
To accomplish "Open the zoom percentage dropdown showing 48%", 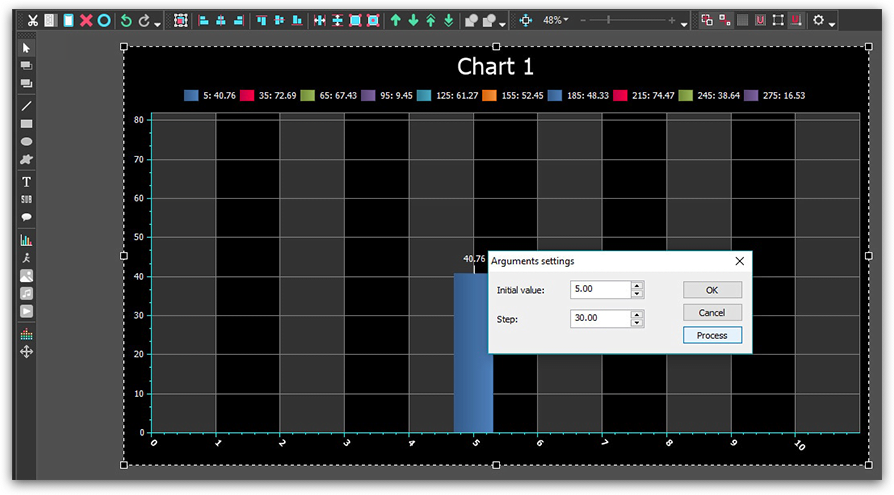I will (555, 21).
